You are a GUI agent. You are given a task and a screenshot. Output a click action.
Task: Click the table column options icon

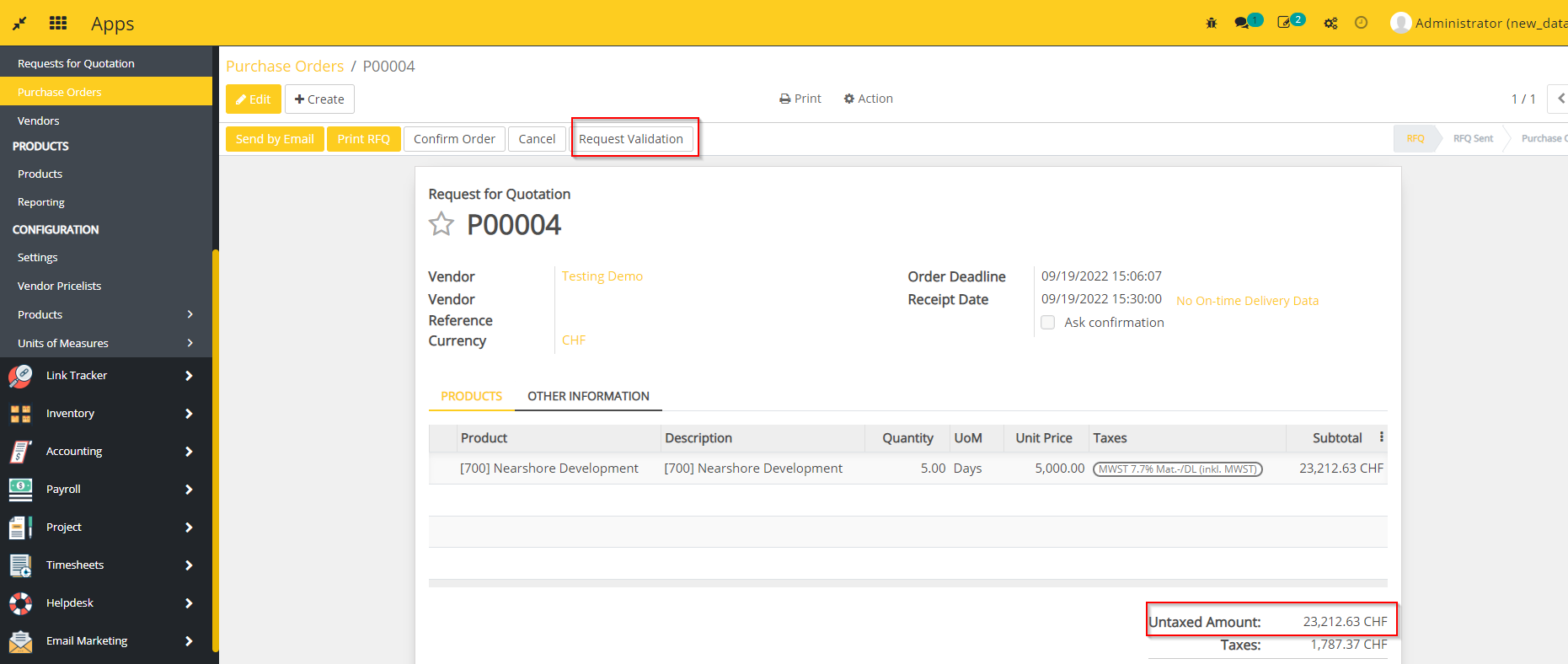coord(1381,437)
